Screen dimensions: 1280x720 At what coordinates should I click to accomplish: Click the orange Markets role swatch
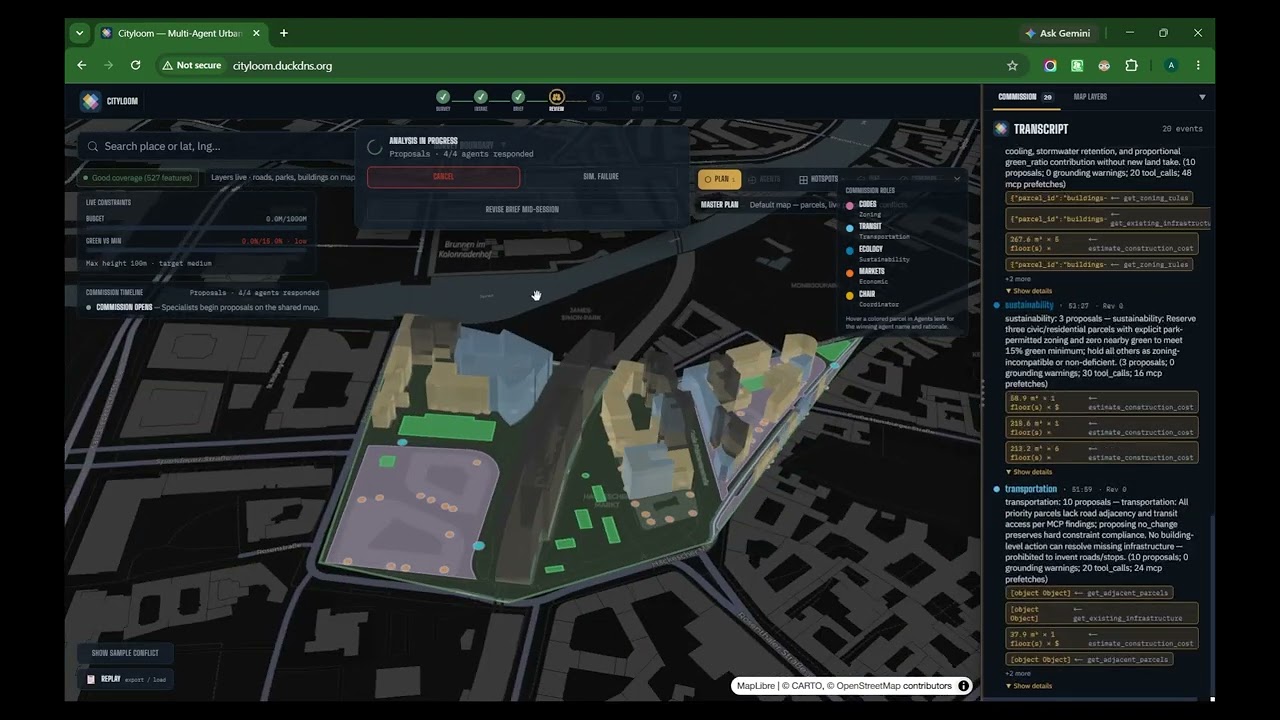coord(850,272)
